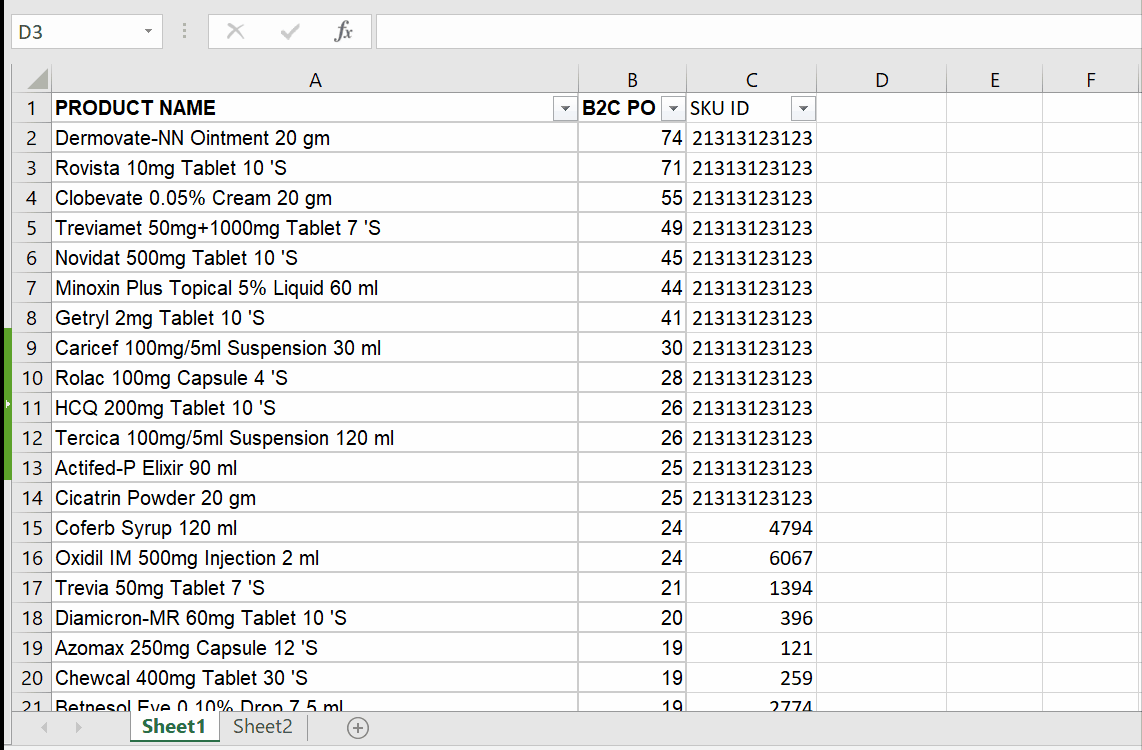
Task: Click the next sheet navigation arrow
Action: pos(80,727)
